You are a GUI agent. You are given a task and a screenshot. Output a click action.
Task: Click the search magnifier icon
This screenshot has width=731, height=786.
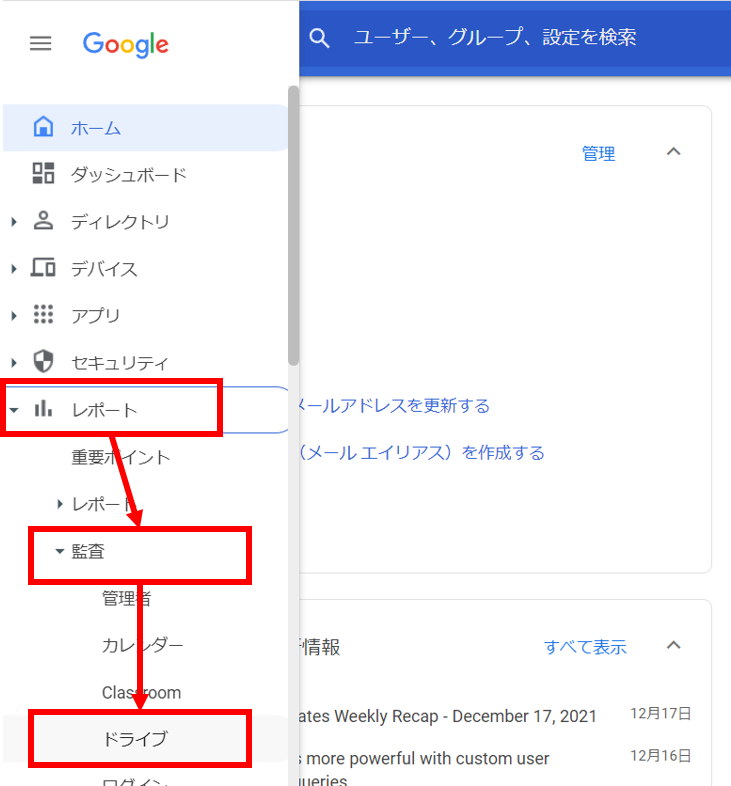(x=319, y=38)
